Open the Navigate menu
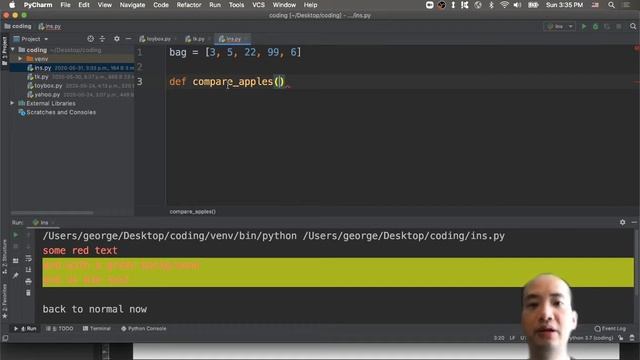The height and width of the screenshot is (360, 640). (x=132, y=5)
